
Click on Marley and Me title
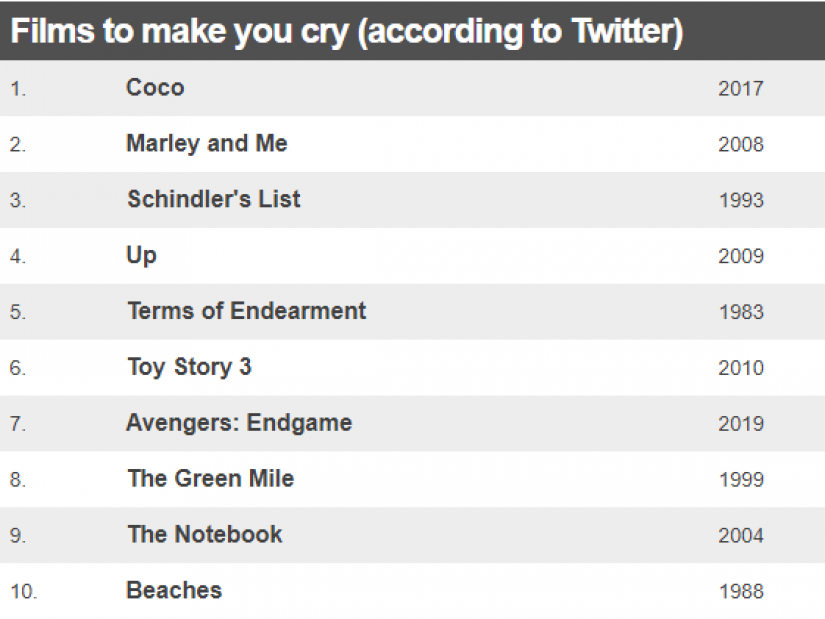[207, 144]
